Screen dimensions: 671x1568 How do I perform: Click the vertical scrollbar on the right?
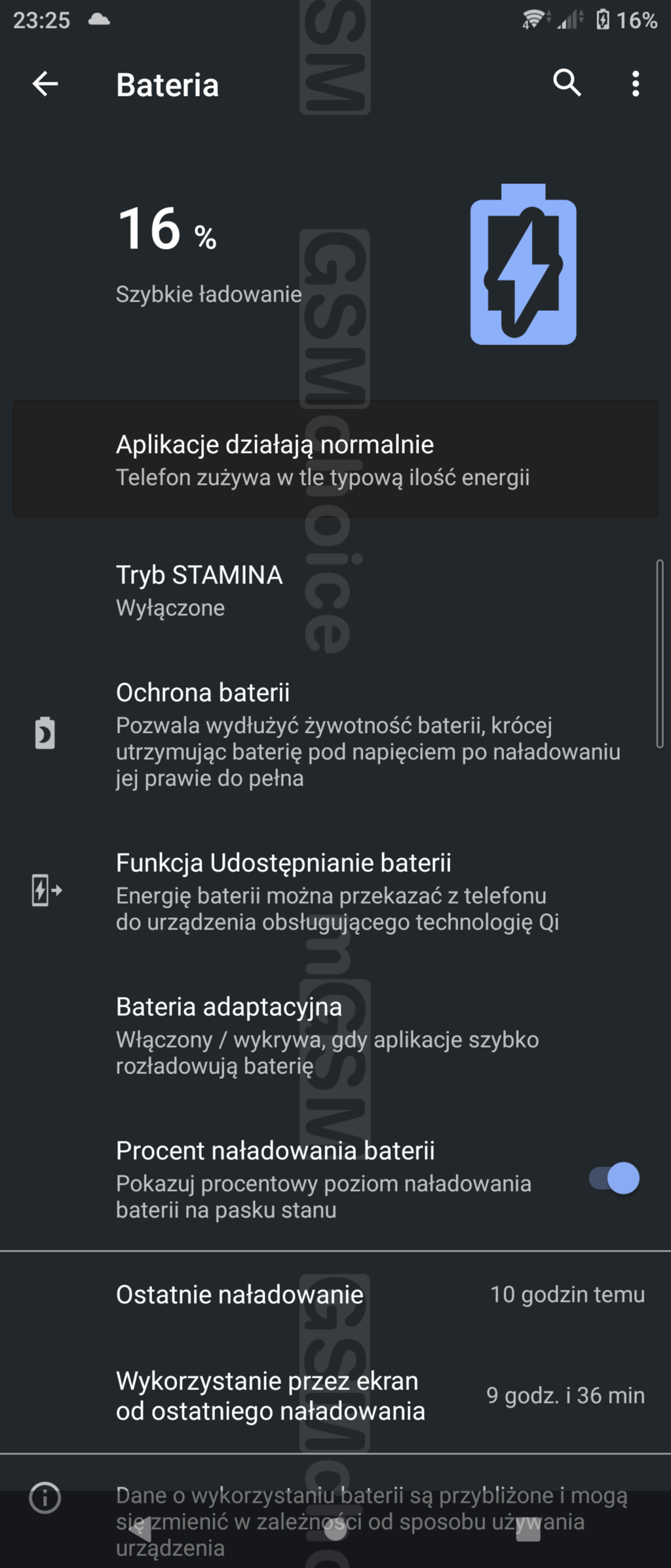point(660,654)
